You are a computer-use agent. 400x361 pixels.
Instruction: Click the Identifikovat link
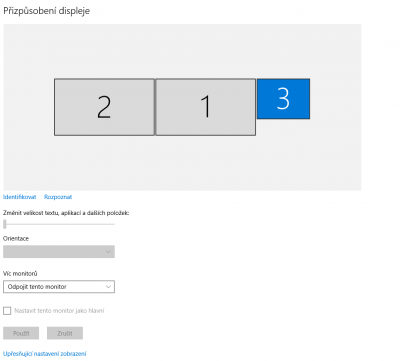20,197
